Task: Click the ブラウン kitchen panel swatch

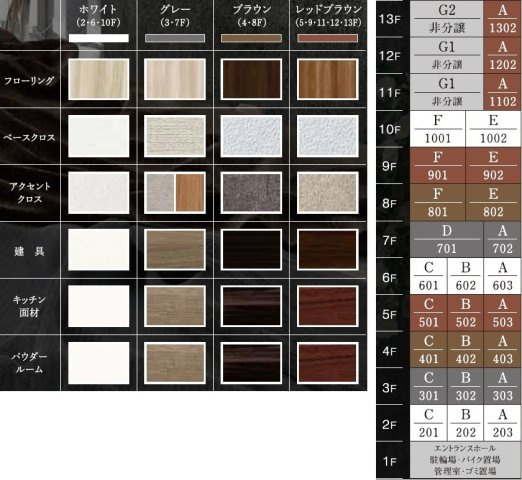Action: [251, 306]
